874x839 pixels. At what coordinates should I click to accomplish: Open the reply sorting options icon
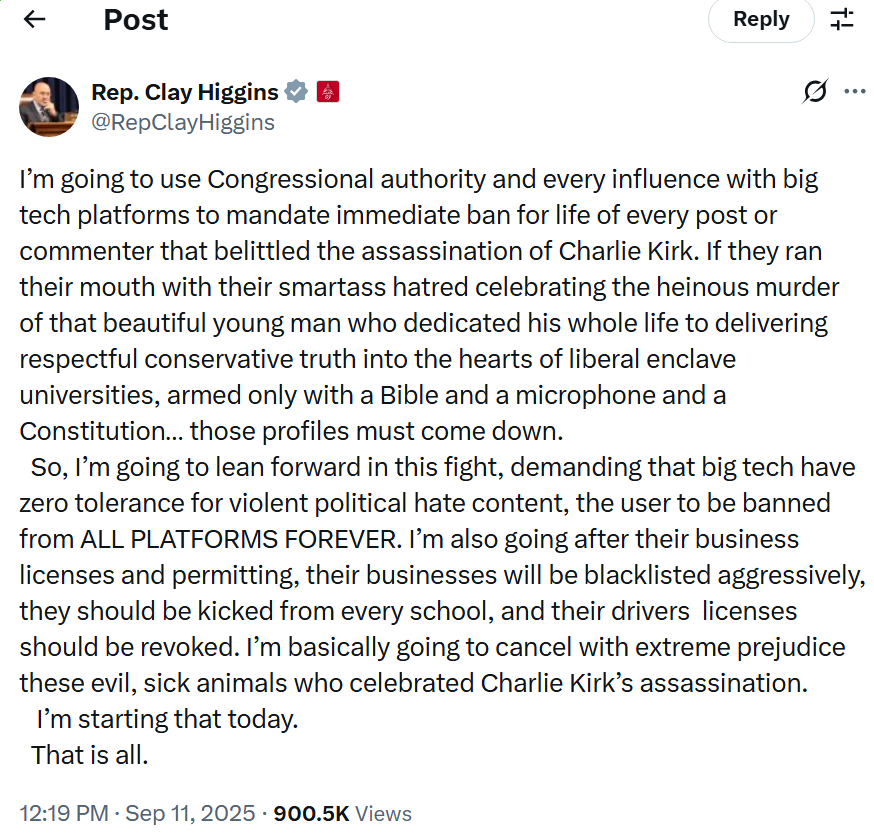(842, 20)
